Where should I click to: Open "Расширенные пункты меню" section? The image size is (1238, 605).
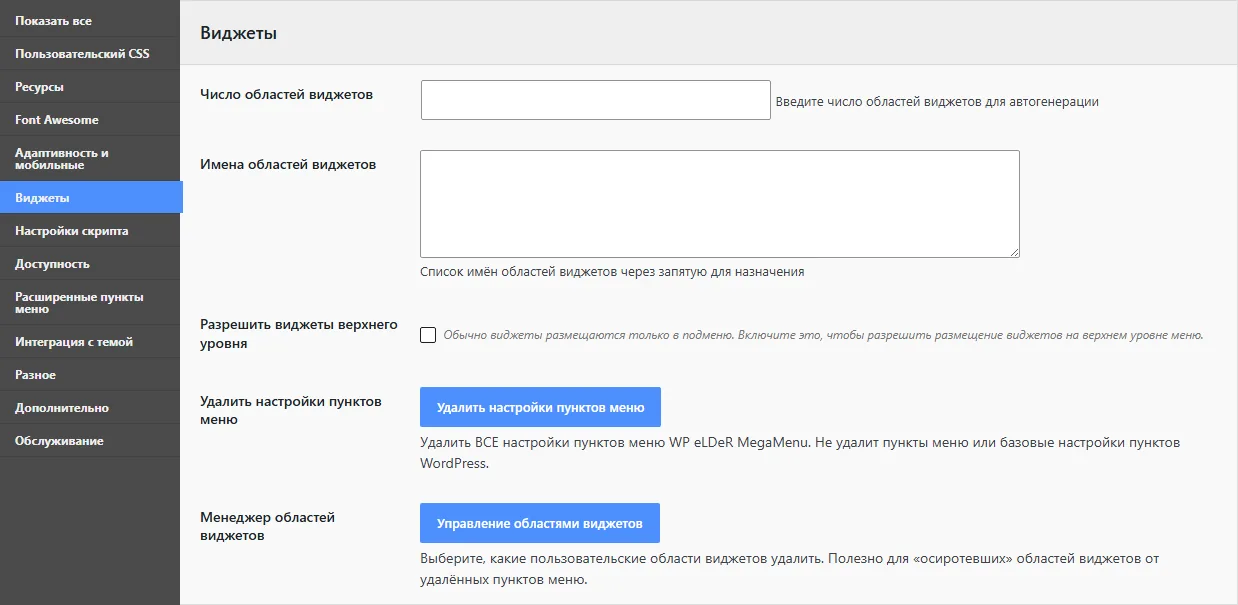[90, 303]
